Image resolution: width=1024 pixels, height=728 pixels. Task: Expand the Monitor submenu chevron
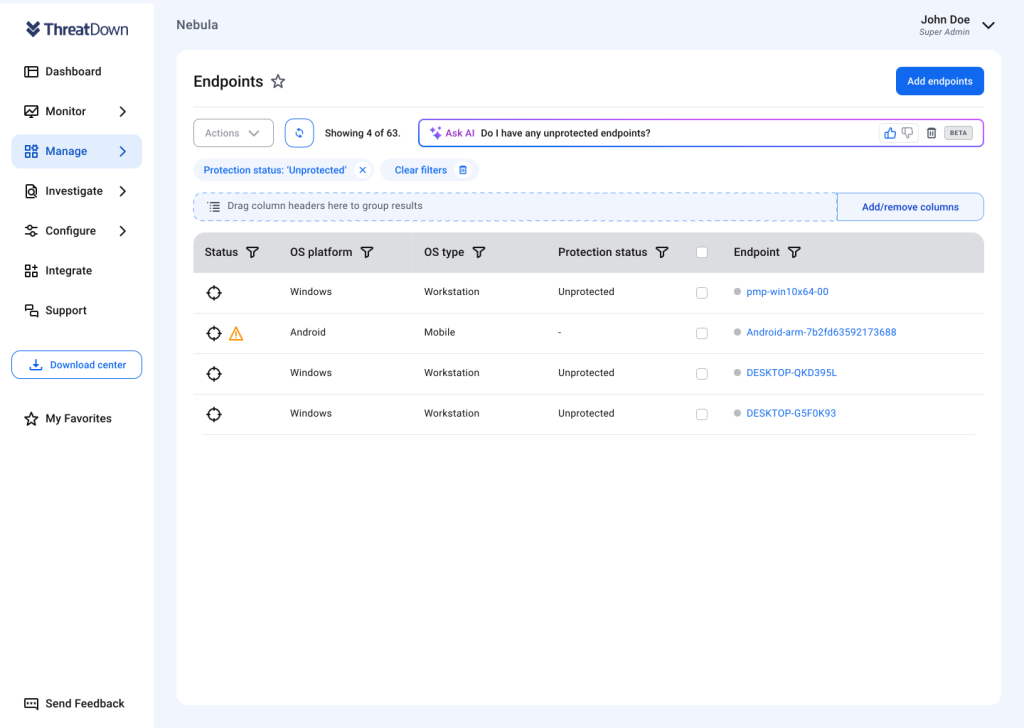(123, 112)
